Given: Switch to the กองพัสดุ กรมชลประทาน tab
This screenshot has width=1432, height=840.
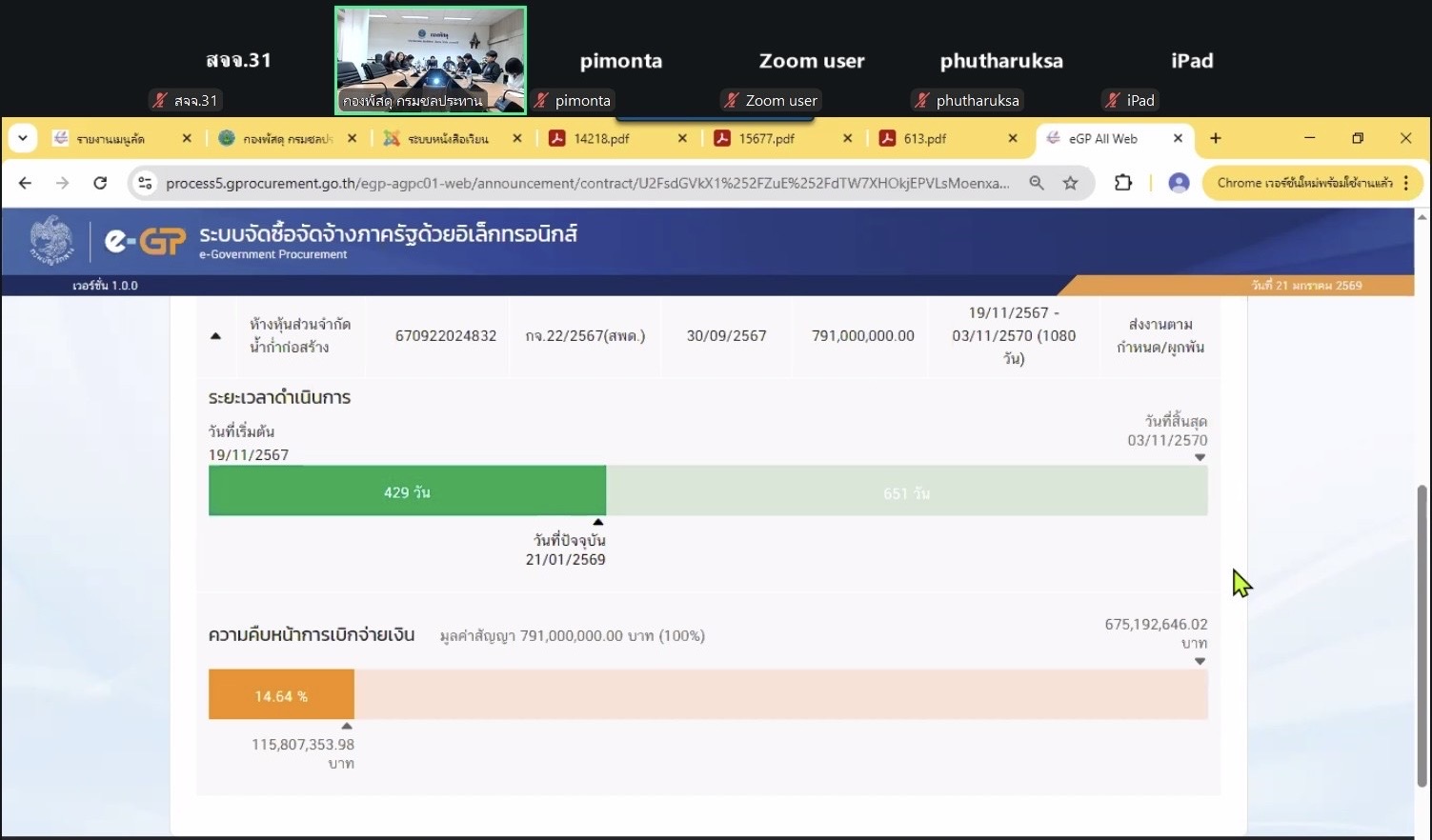Looking at the screenshot, I should [288, 138].
